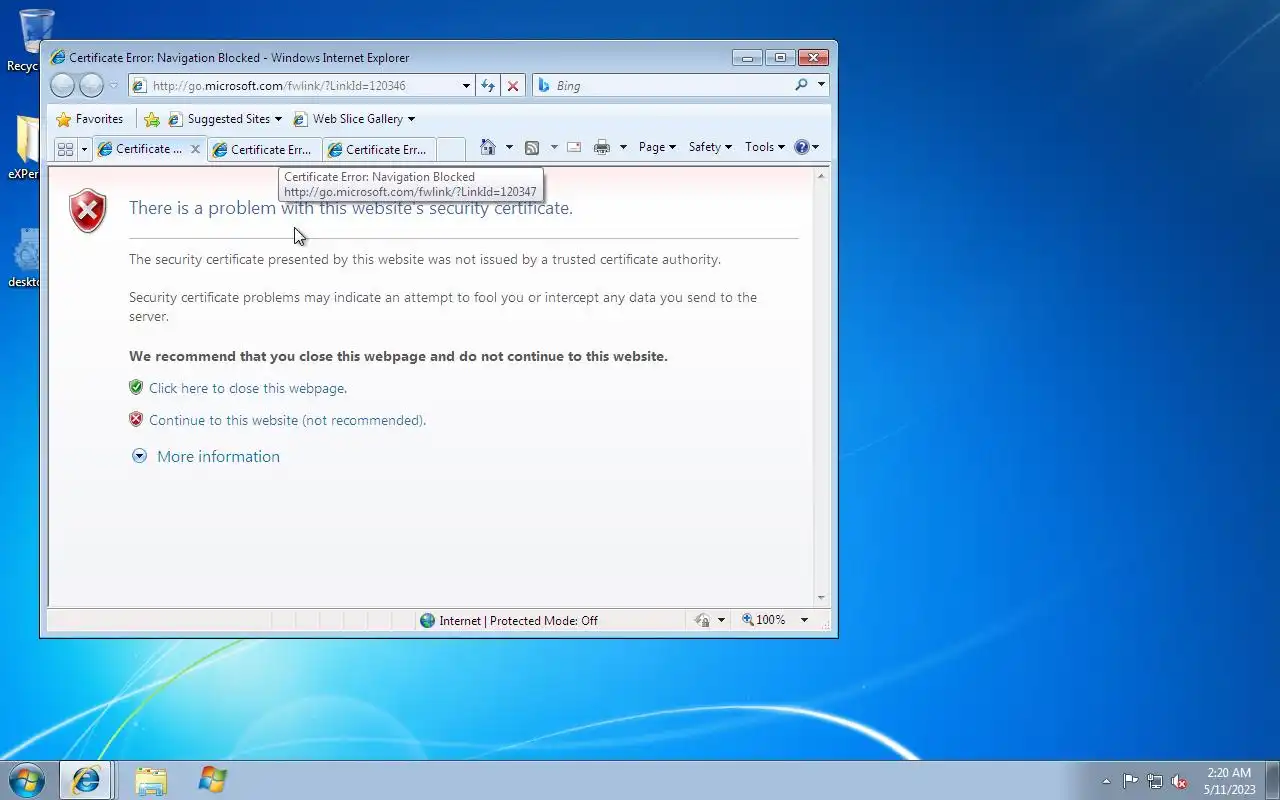Click 'Continue to this website (not recommended)' link

click(x=288, y=420)
